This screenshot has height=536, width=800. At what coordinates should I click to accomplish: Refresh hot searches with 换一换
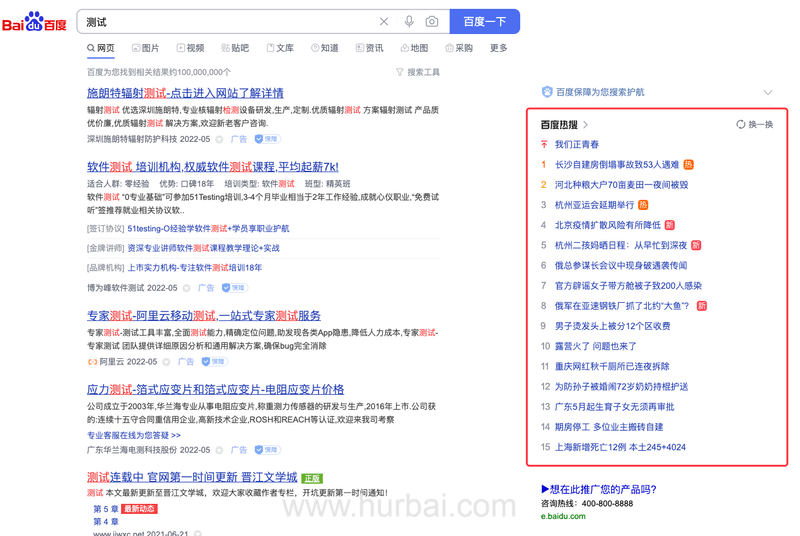(x=755, y=124)
